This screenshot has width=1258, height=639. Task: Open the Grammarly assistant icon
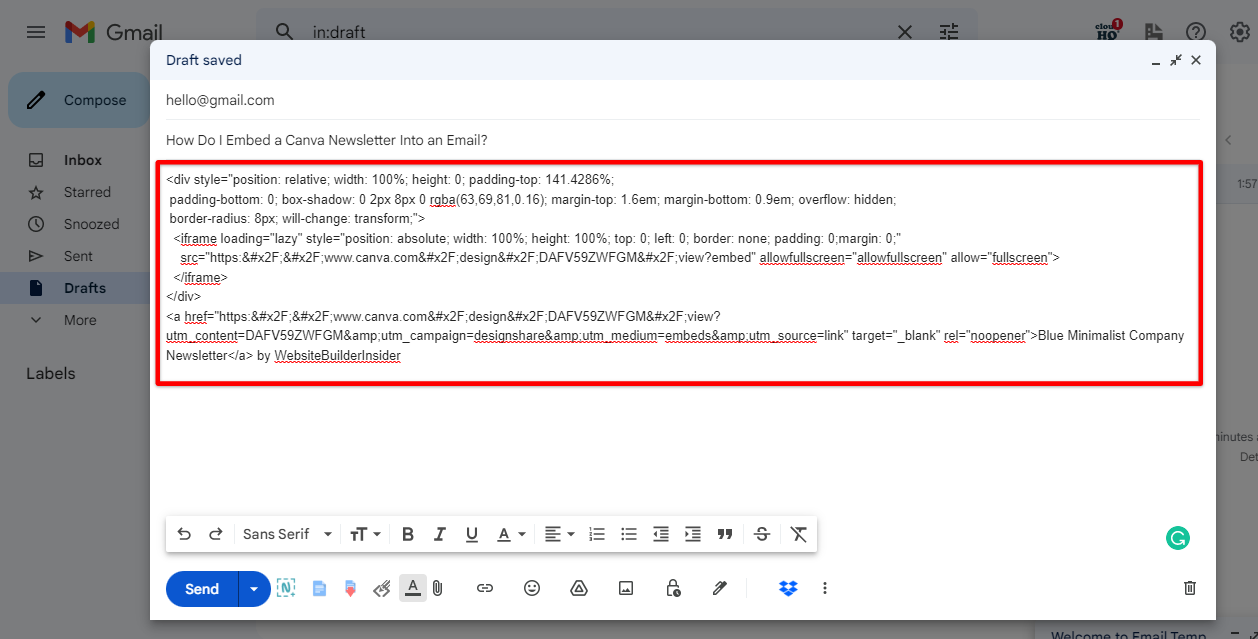pyautogui.click(x=1177, y=538)
